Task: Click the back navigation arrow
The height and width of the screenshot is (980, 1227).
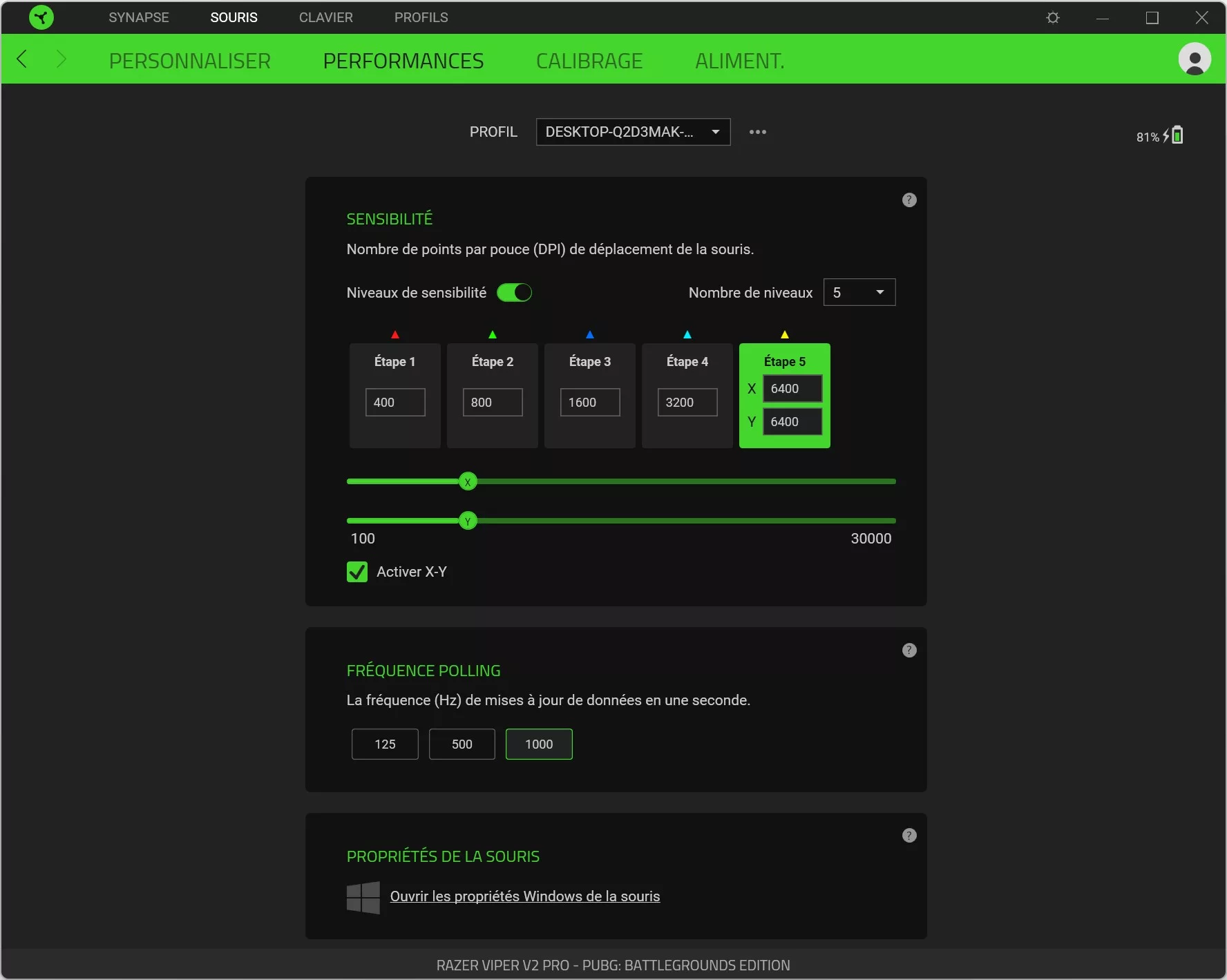Action: tap(21, 59)
